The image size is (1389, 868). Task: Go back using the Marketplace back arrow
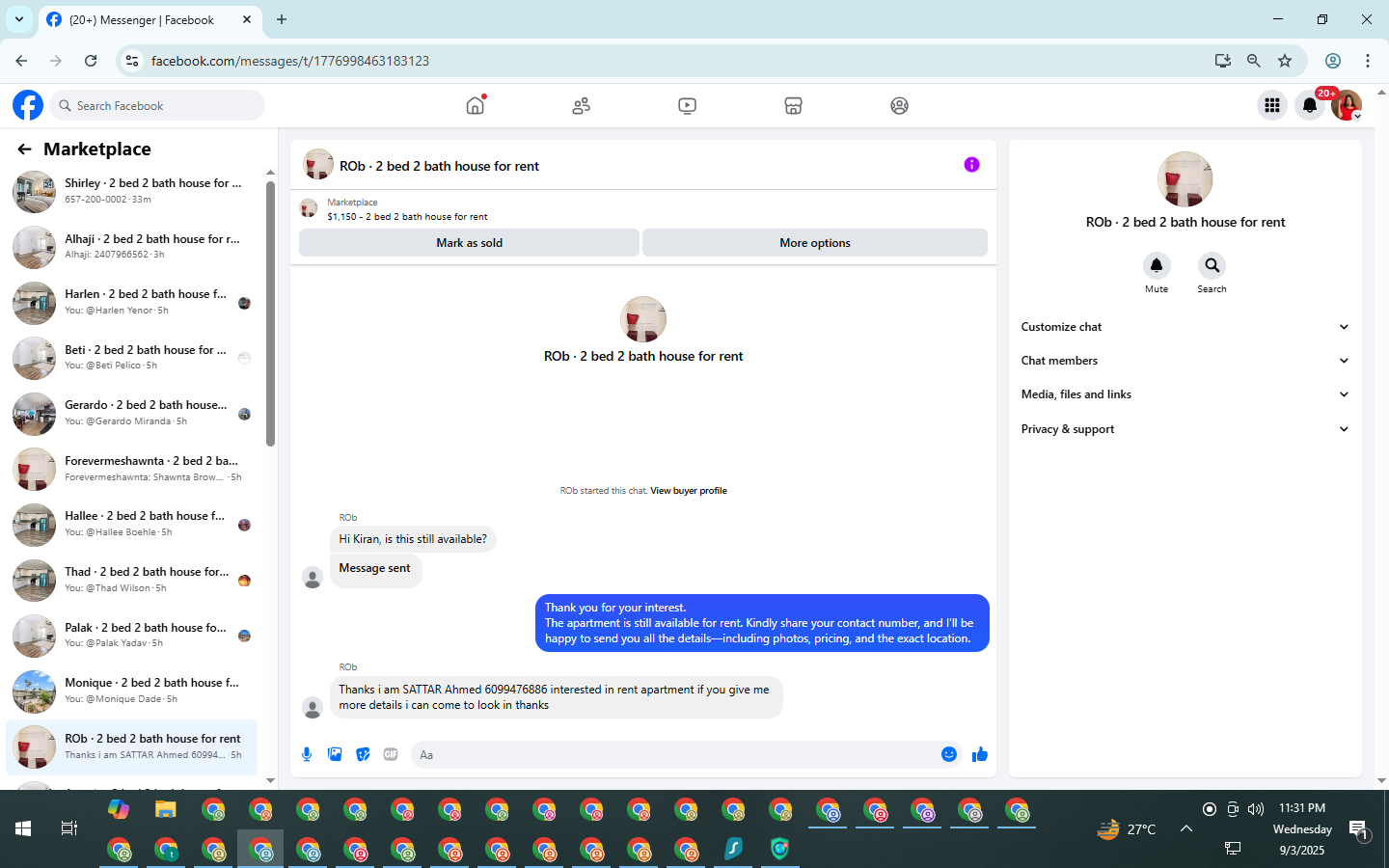coord(24,149)
